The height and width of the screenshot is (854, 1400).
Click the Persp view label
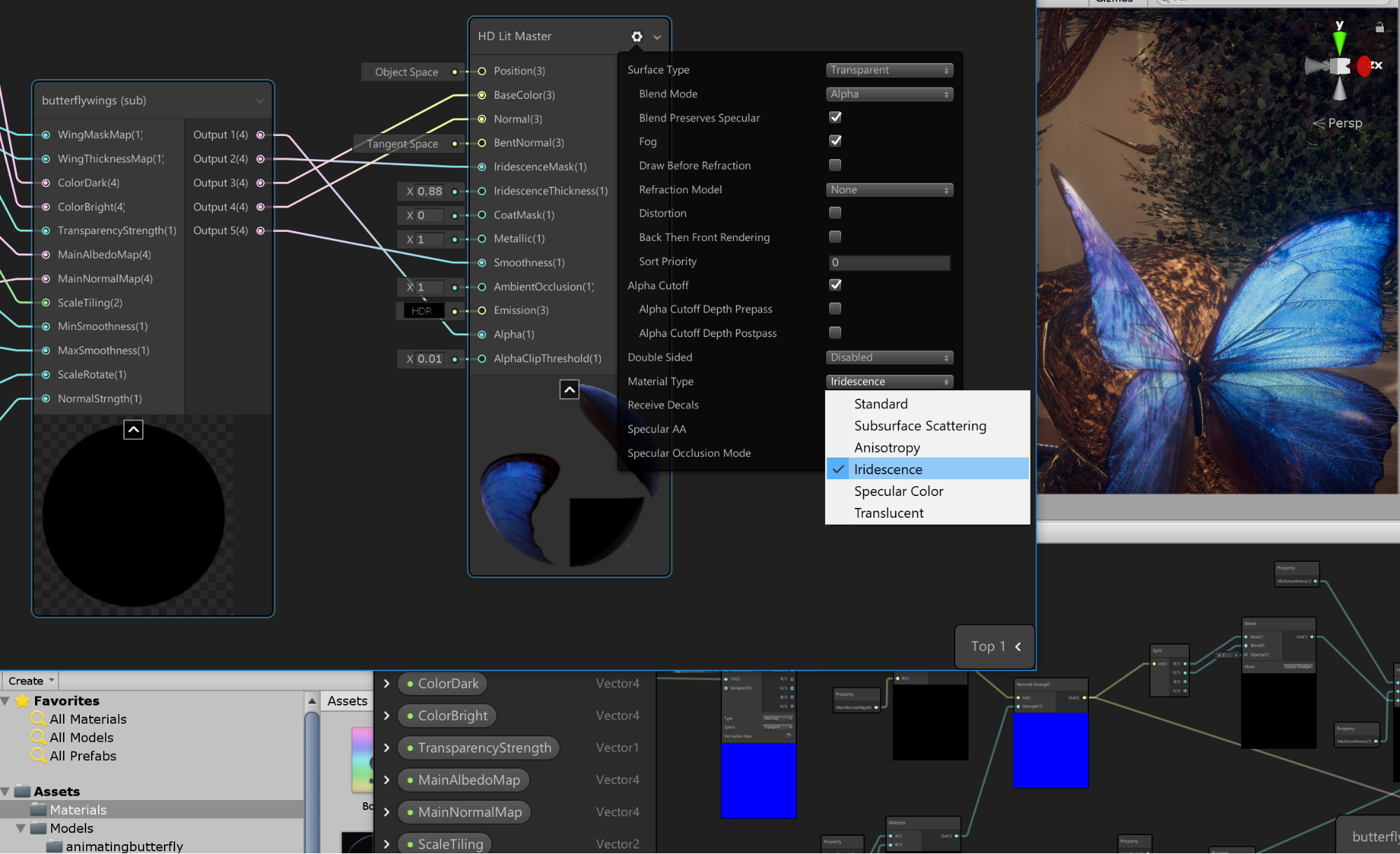[1345, 123]
